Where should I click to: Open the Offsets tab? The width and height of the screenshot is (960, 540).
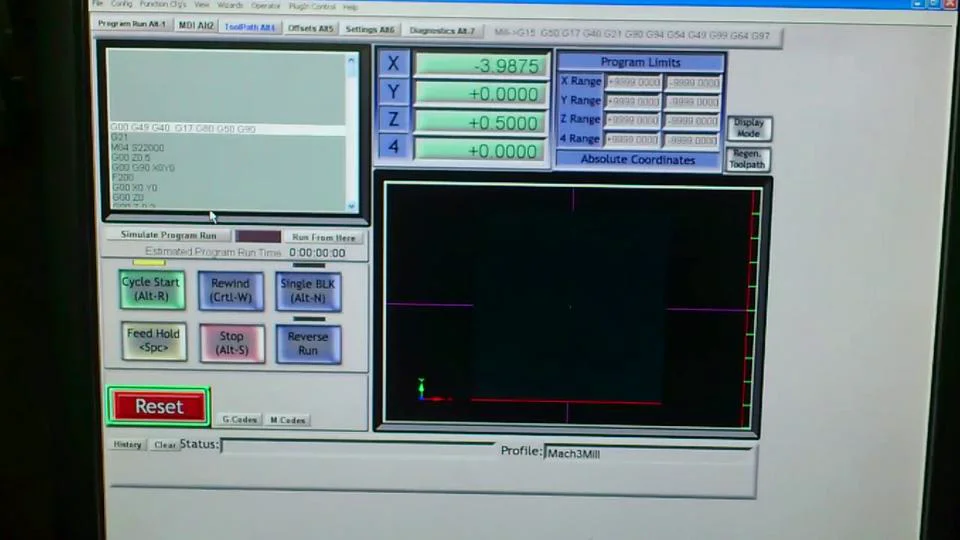310,28
